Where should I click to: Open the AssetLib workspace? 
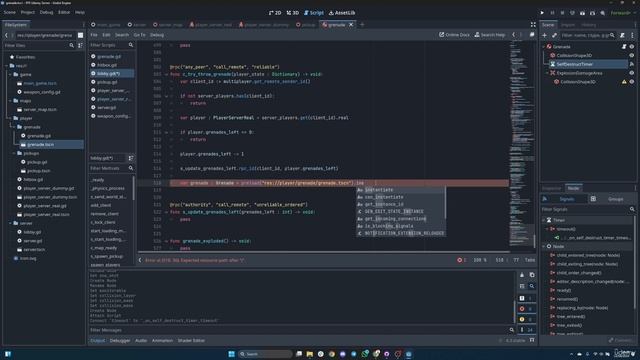point(342,13)
